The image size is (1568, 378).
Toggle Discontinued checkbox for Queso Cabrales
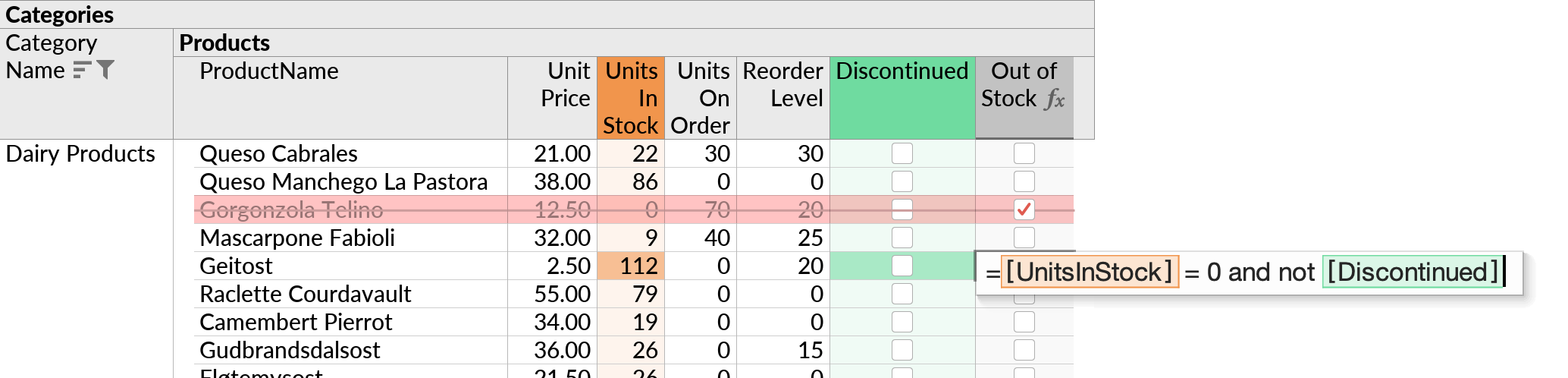pyautogui.click(x=902, y=153)
